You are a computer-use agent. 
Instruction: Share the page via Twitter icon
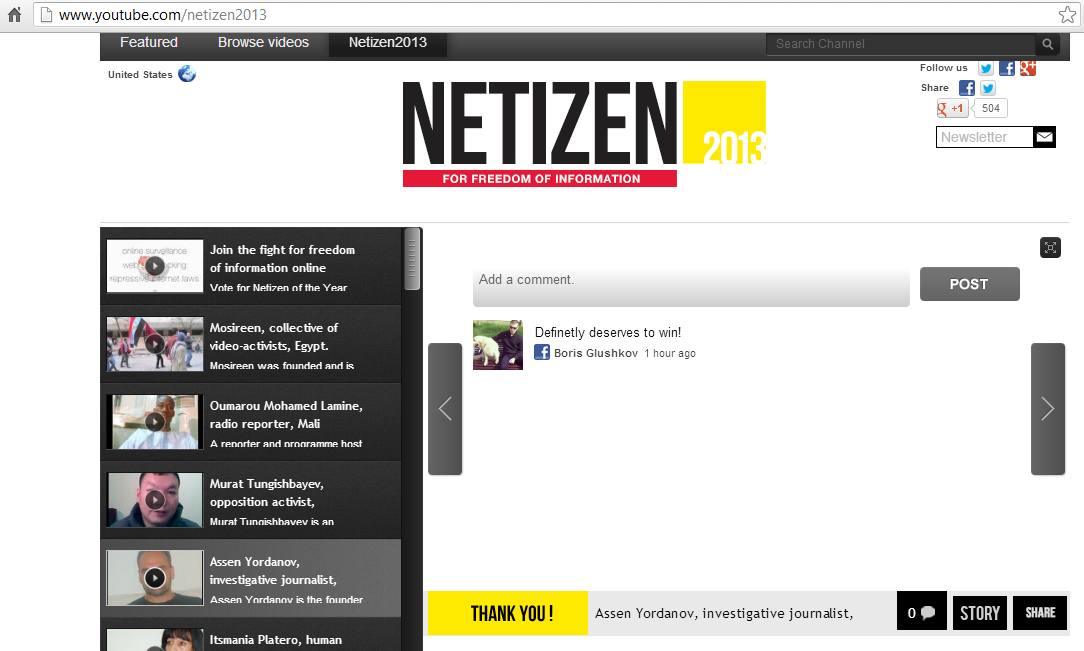(x=988, y=88)
